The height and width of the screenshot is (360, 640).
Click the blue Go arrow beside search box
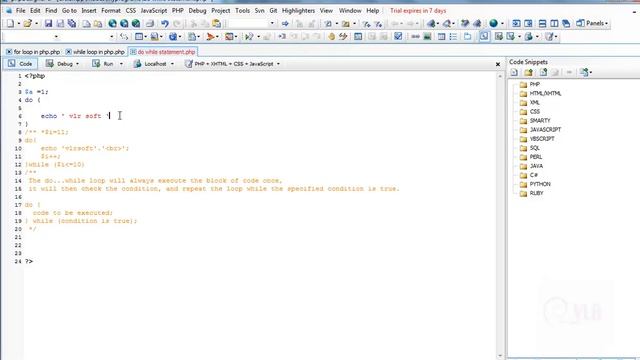(x=285, y=24)
